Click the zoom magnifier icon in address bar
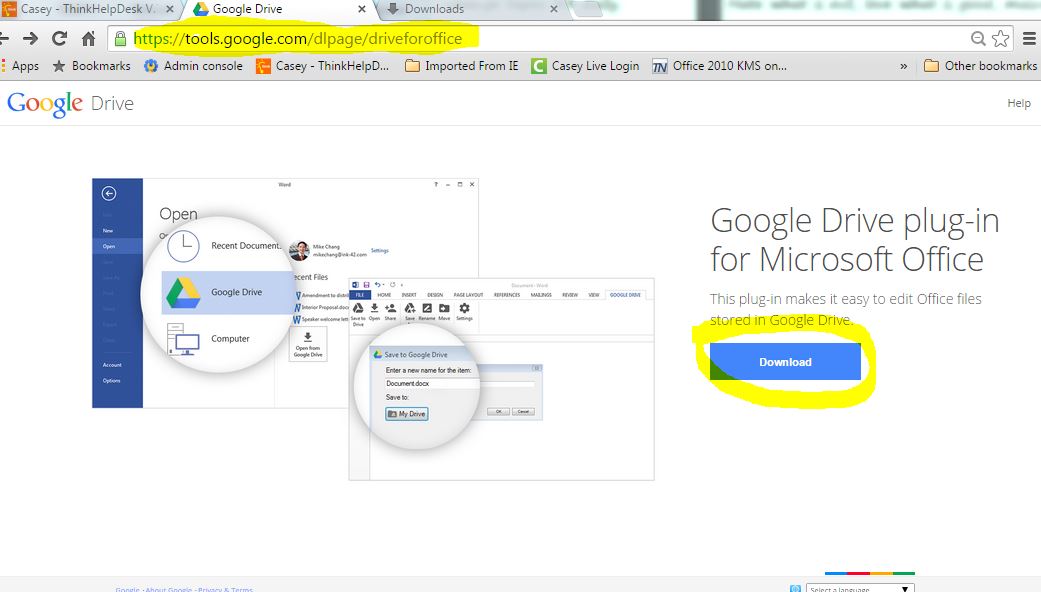1041x592 pixels. [x=978, y=38]
